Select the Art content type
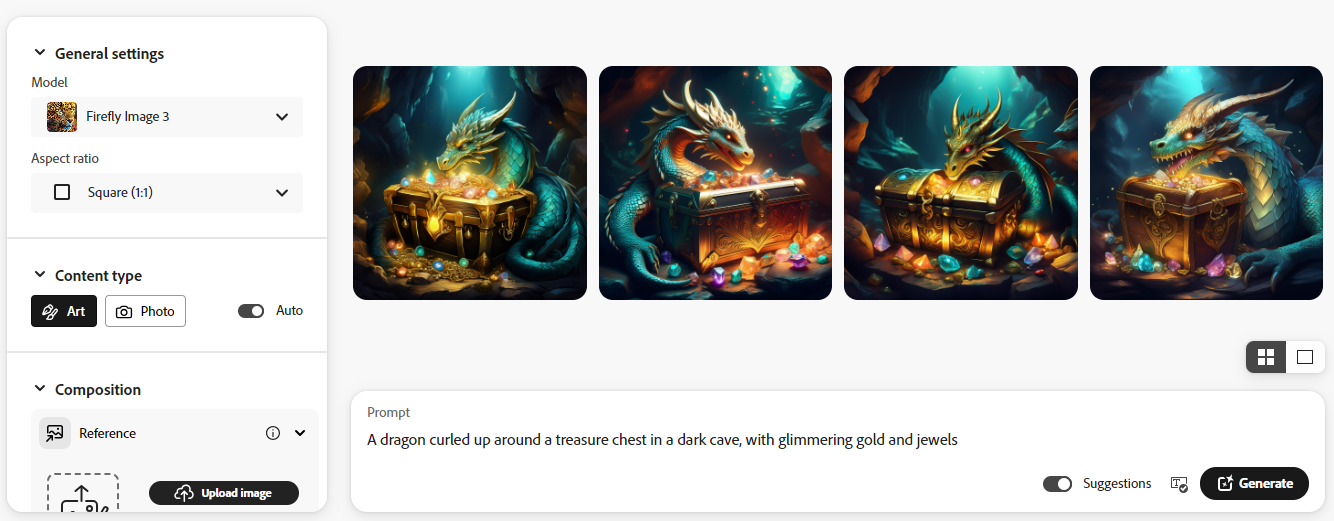Image resolution: width=1334 pixels, height=521 pixels. click(64, 311)
